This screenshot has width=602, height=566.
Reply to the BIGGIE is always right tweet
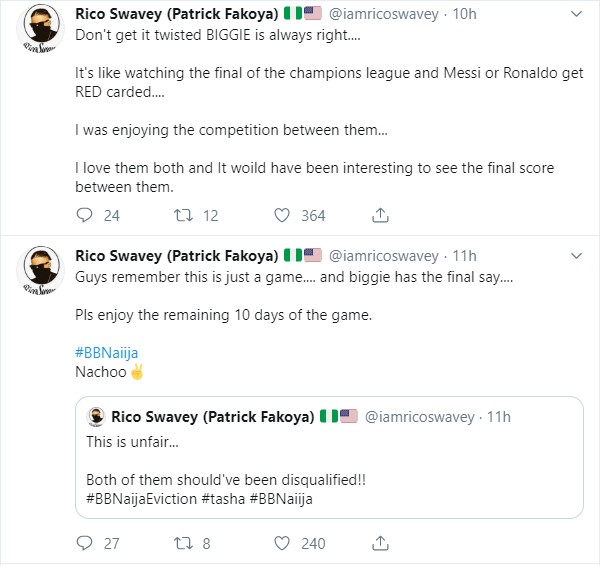pyautogui.click(x=84, y=215)
